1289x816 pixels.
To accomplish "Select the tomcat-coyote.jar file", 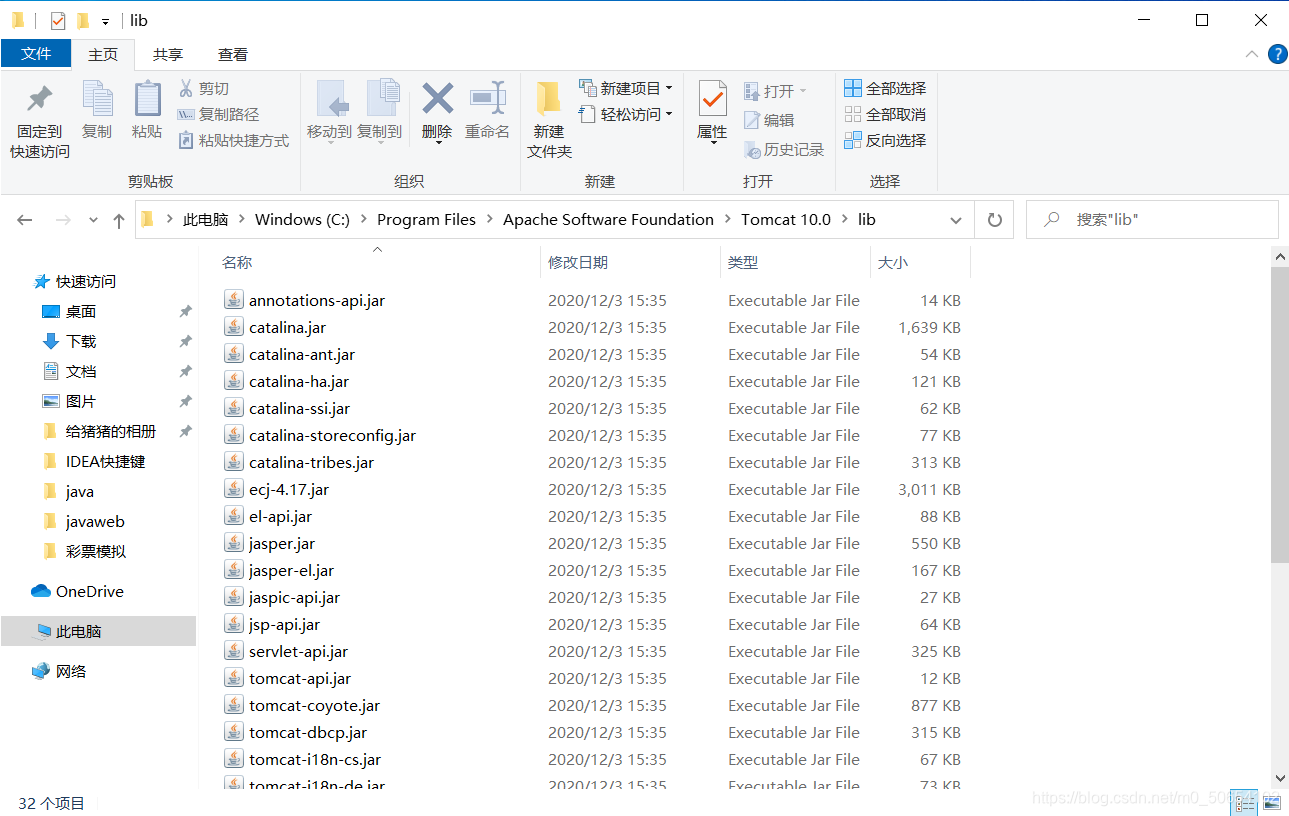I will point(314,705).
